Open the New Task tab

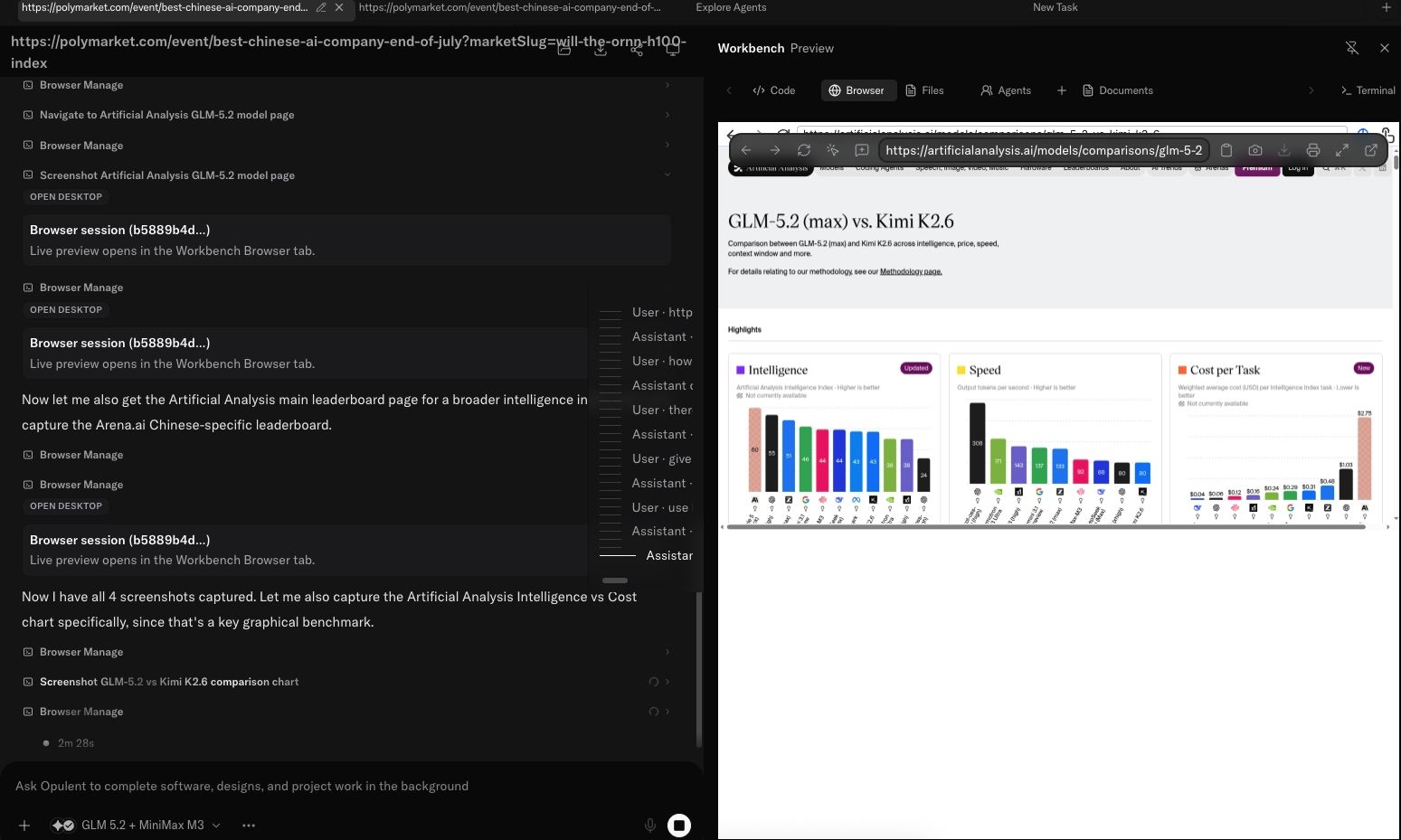(1055, 7)
